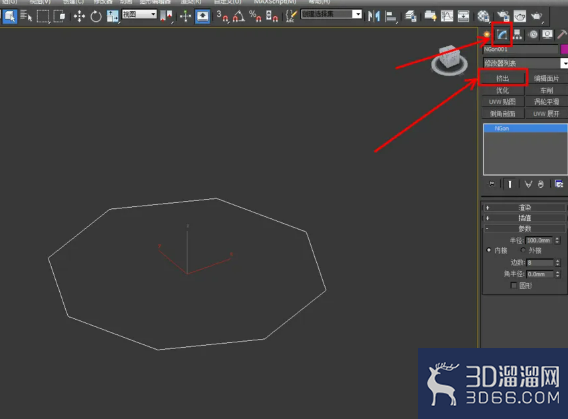
Task: Toggle Pin Stack icon
Action: [x=492, y=184]
